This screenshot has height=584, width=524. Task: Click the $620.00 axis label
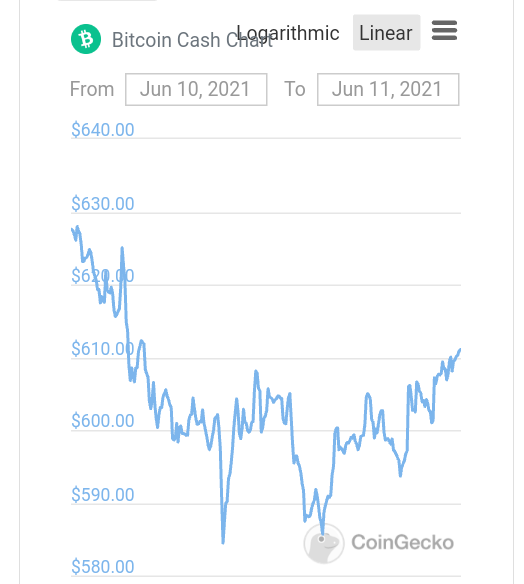coord(103,276)
